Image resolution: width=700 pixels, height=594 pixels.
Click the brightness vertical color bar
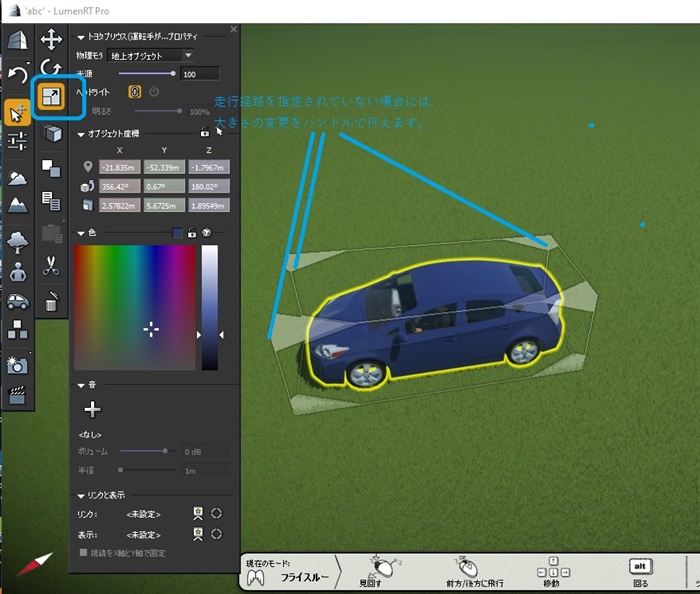(x=210, y=307)
